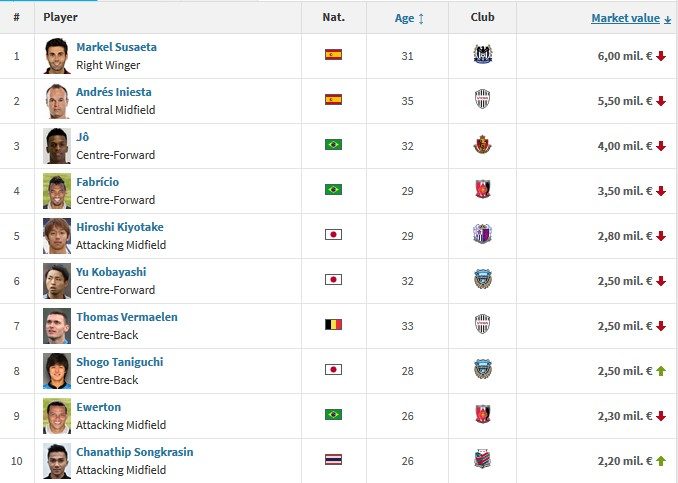This screenshot has width=678, height=483.
Task: Click the Spanish flag next to Markel Susaeta
Action: (x=333, y=54)
